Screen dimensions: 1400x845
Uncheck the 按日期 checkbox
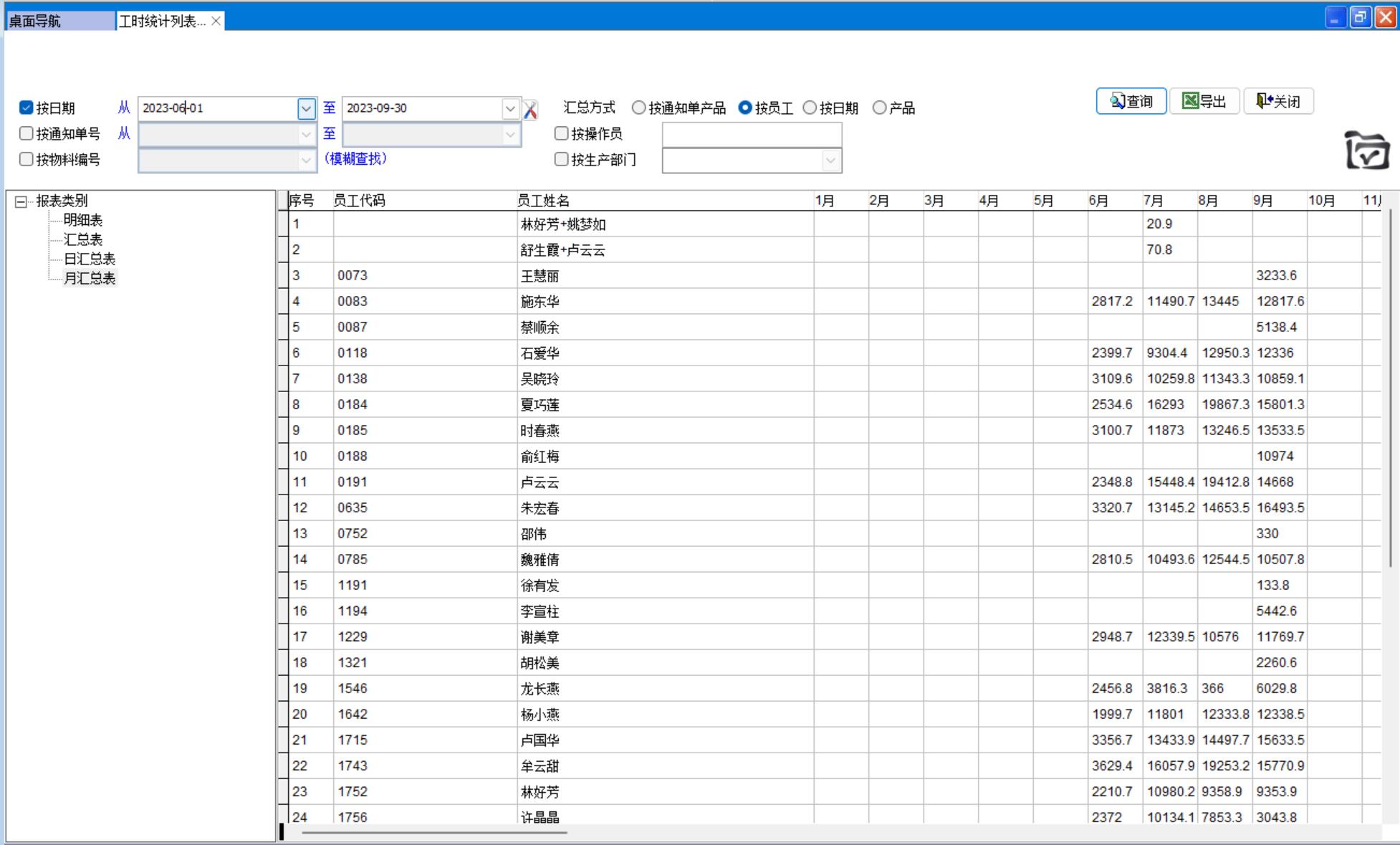(27, 108)
